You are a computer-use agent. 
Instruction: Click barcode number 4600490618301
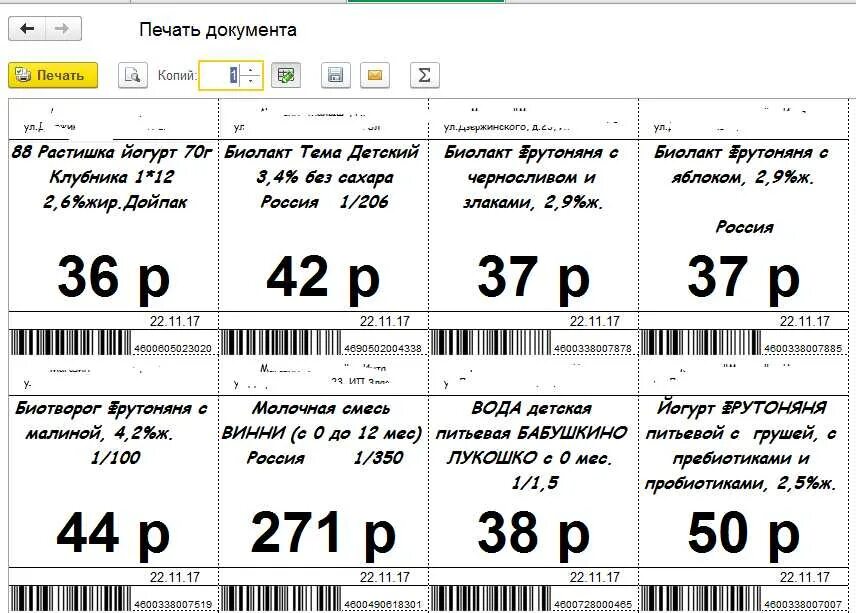point(383,605)
